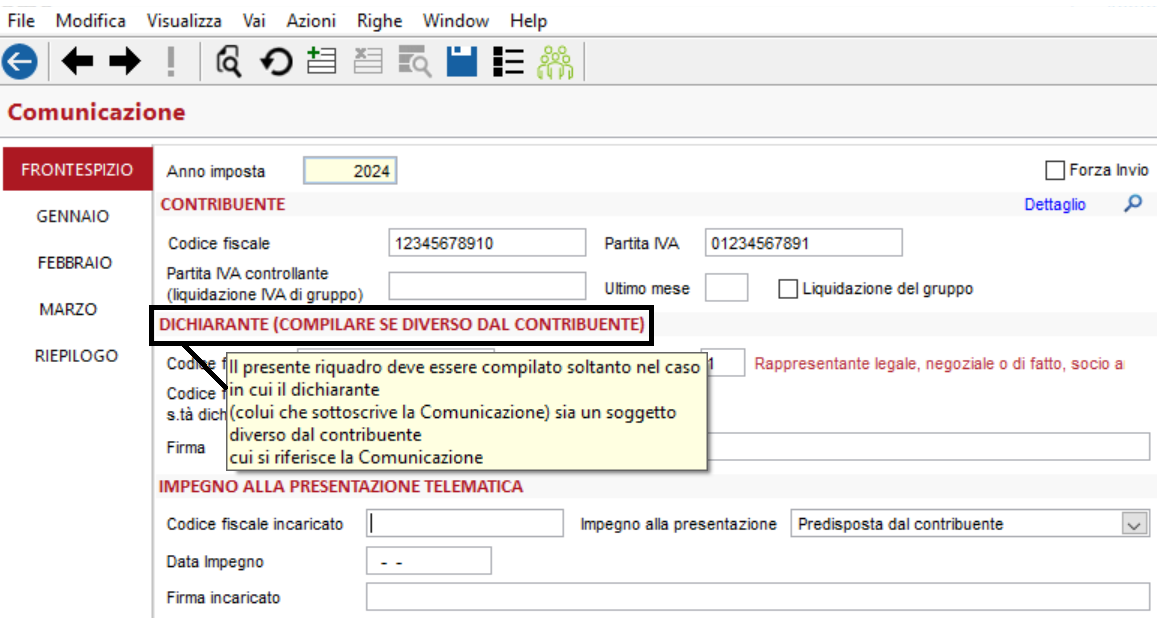Tick the Liquidazione del gruppo checkbox
Viewport: 1157px width, 618px height.
pyautogui.click(x=788, y=289)
